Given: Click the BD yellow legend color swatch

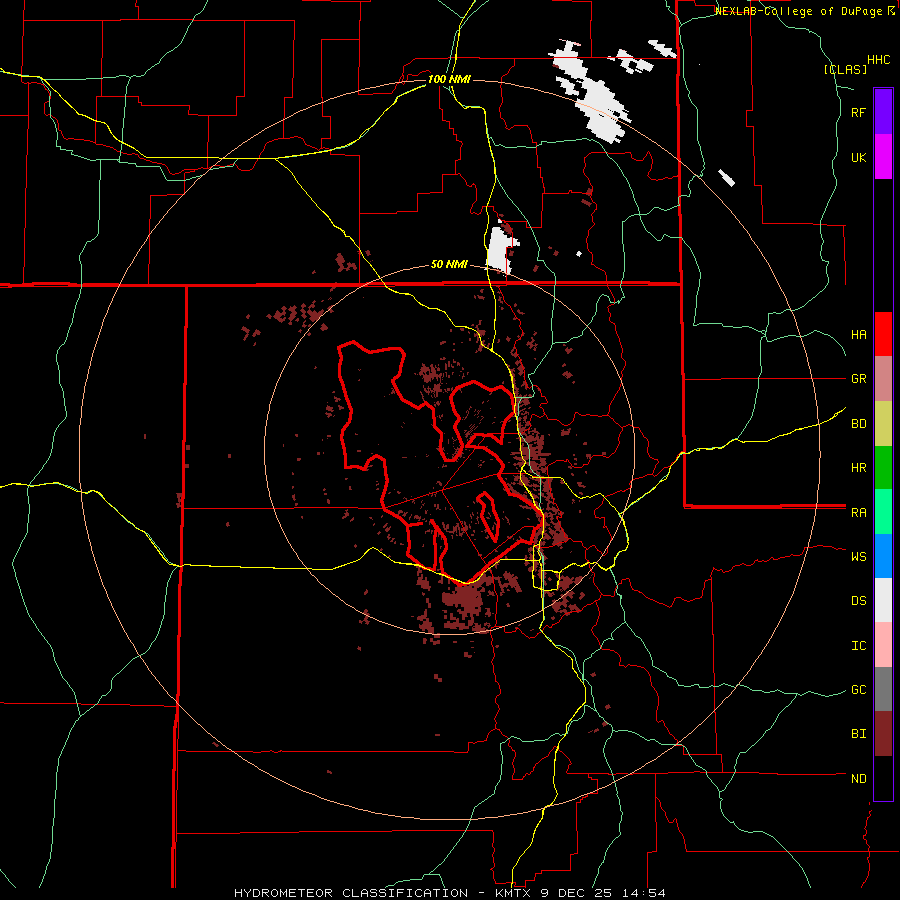Looking at the screenshot, I should pos(883,424).
